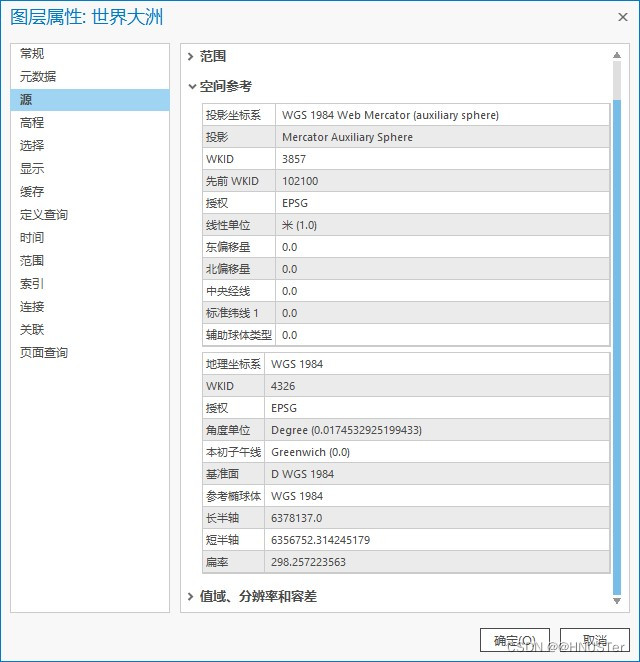Select the Greenwich (0.0) value
Image resolution: width=640 pixels, height=662 pixels.
(x=310, y=452)
